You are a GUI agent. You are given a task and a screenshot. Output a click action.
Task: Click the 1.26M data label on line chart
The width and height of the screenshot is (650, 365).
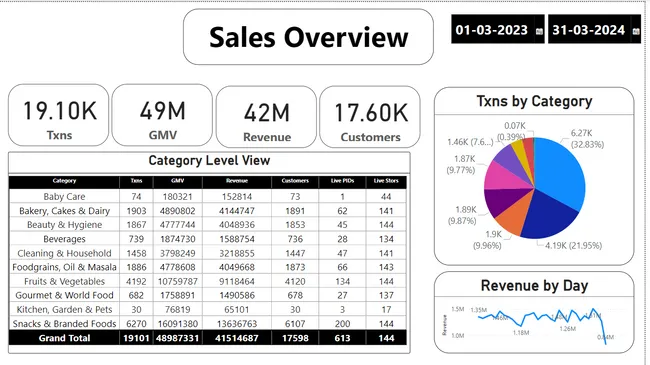tap(567, 328)
